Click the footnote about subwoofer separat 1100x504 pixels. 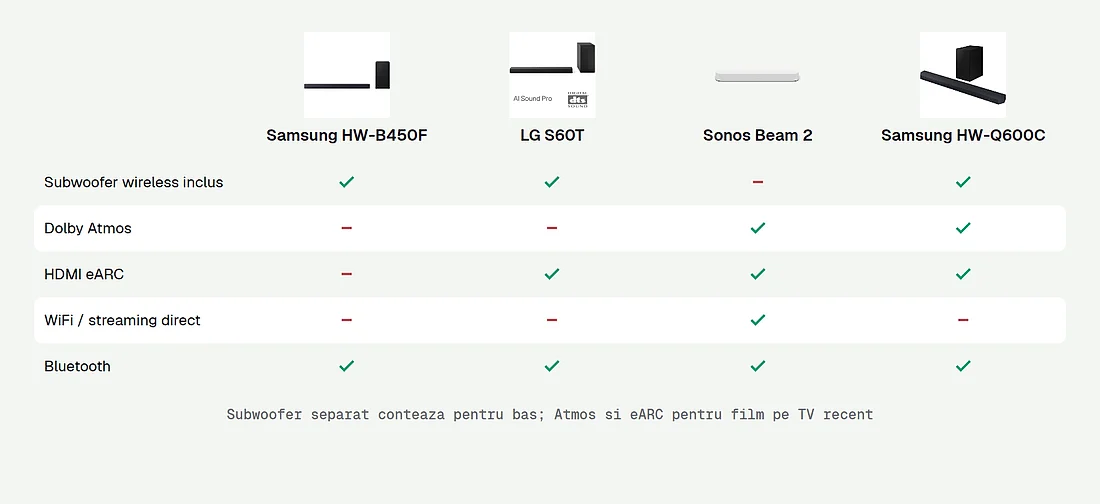550,414
